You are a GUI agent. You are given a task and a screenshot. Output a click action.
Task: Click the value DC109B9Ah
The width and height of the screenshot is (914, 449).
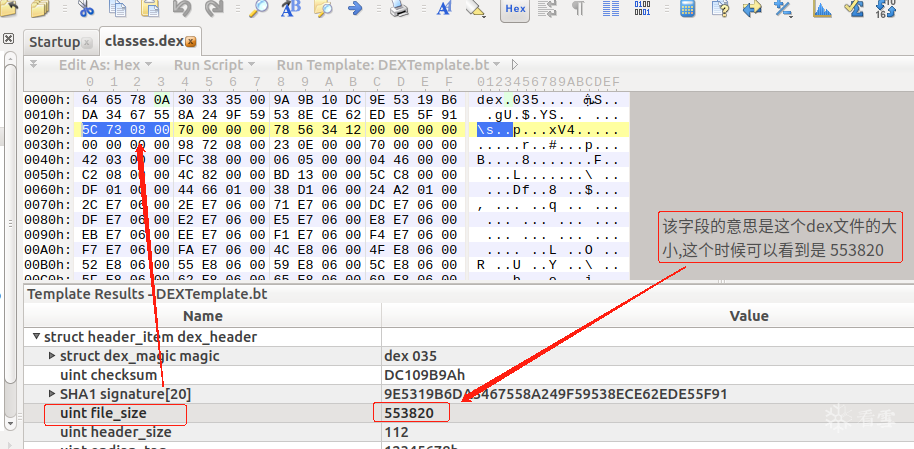pyautogui.click(x=424, y=375)
